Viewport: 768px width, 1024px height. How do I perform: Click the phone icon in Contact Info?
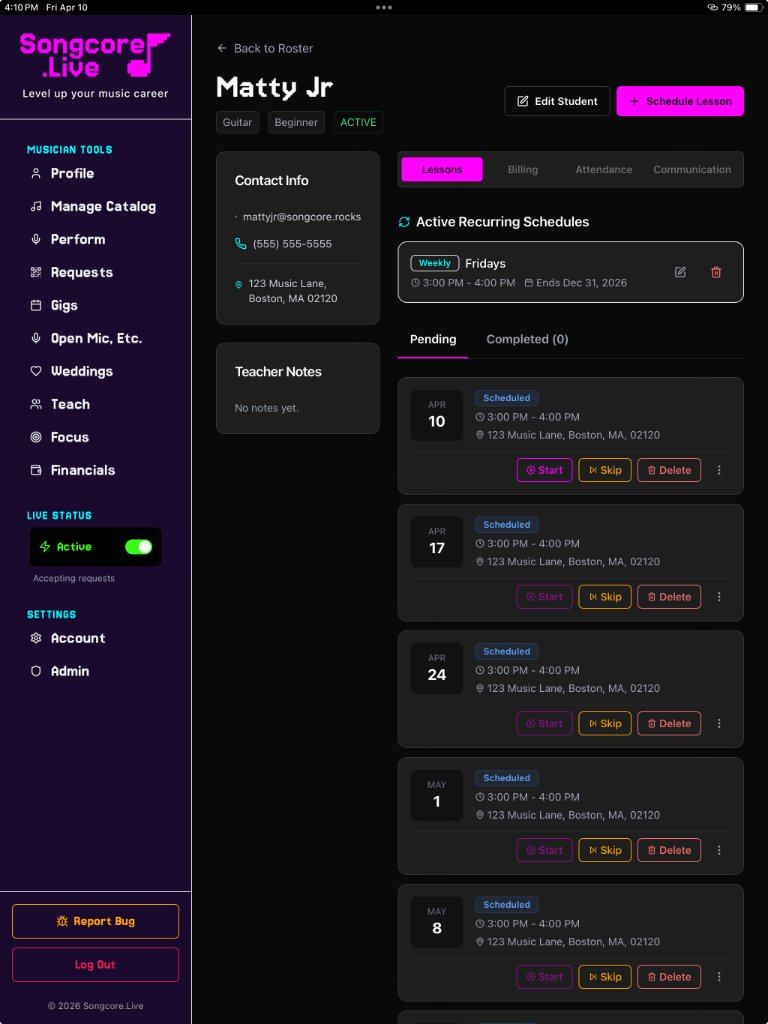[240, 244]
